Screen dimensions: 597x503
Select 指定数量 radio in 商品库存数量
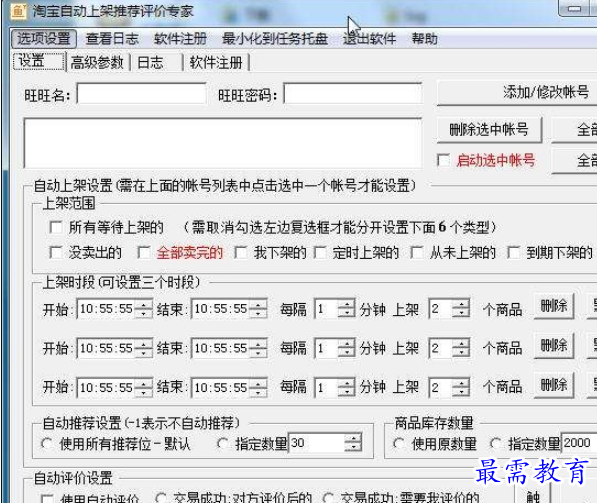[495, 444]
